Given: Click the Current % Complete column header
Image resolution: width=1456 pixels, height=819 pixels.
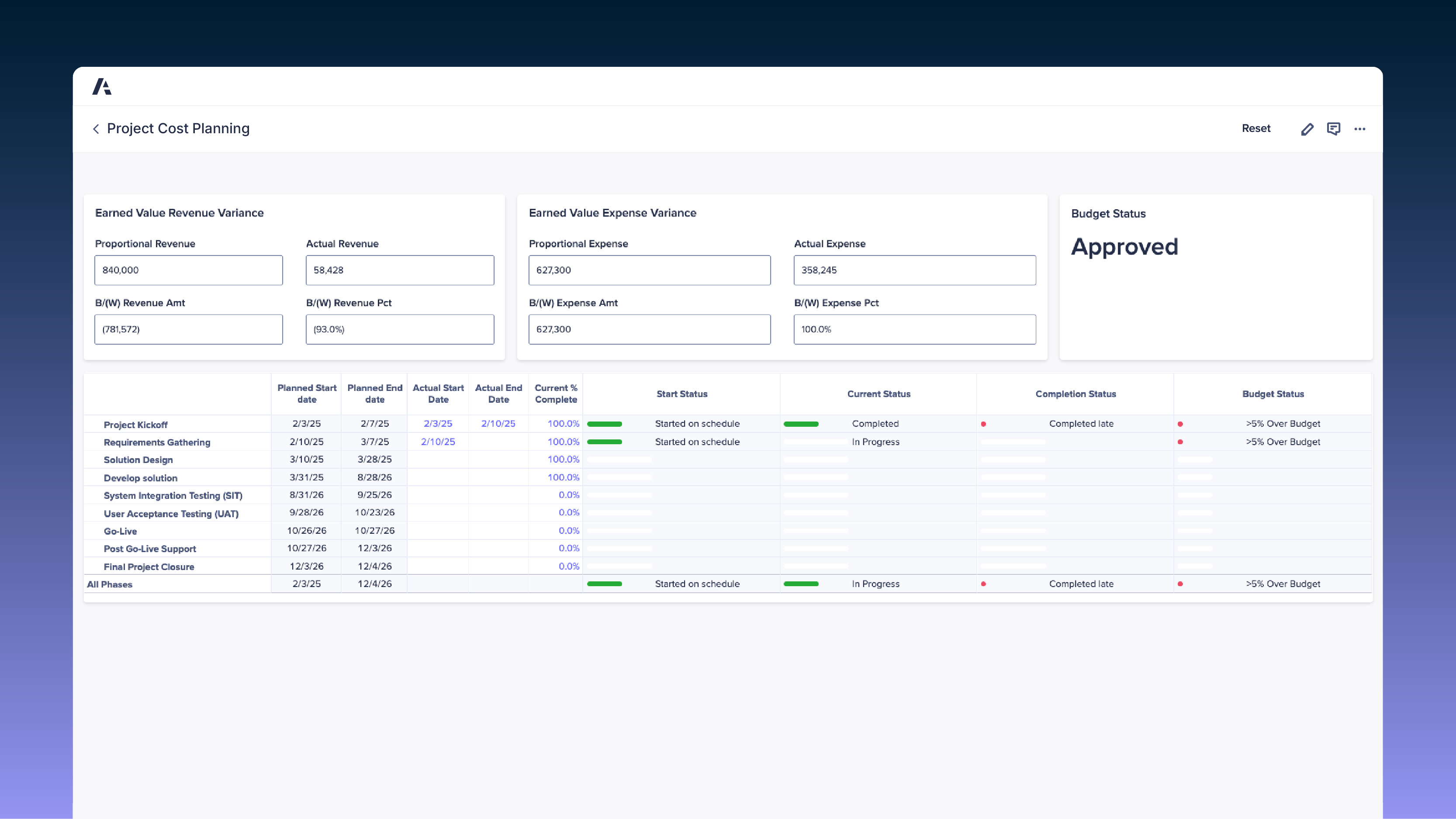Looking at the screenshot, I should tap(556, 394).
